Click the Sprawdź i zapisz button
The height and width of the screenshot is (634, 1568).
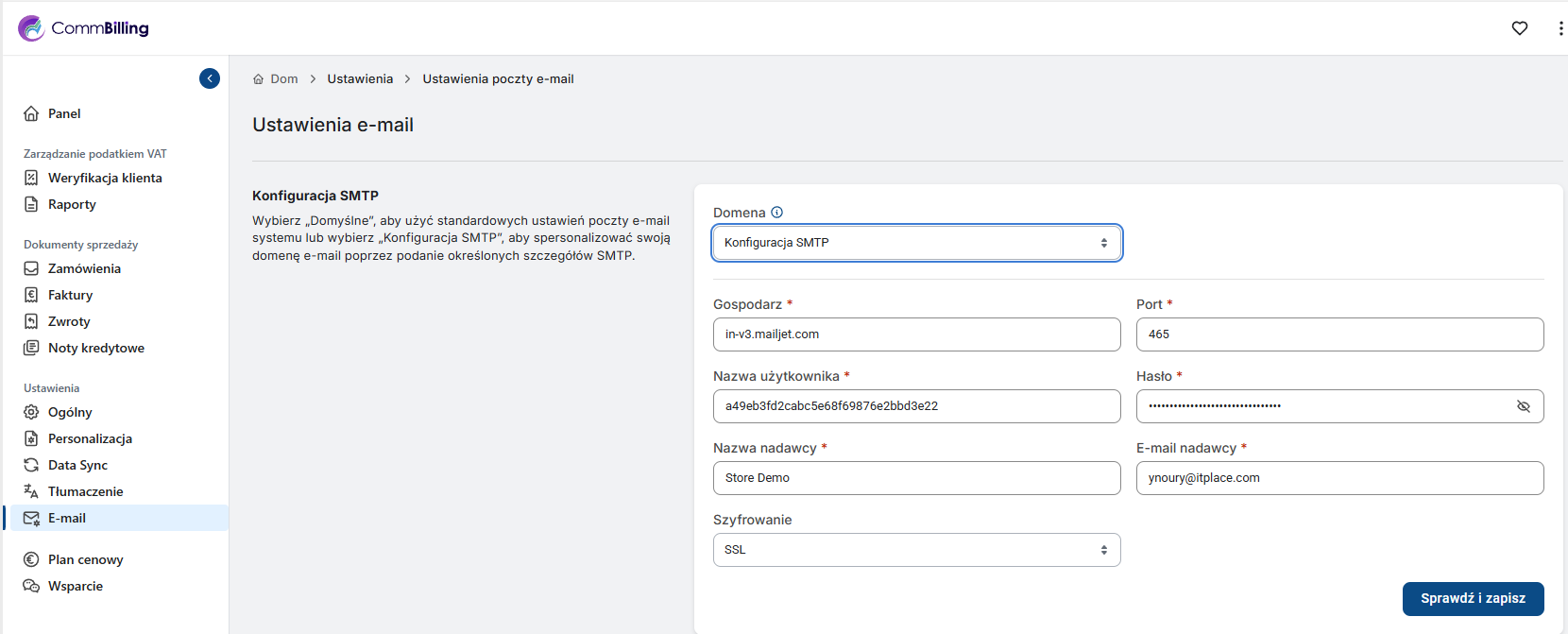click(x=1473, y=598)
